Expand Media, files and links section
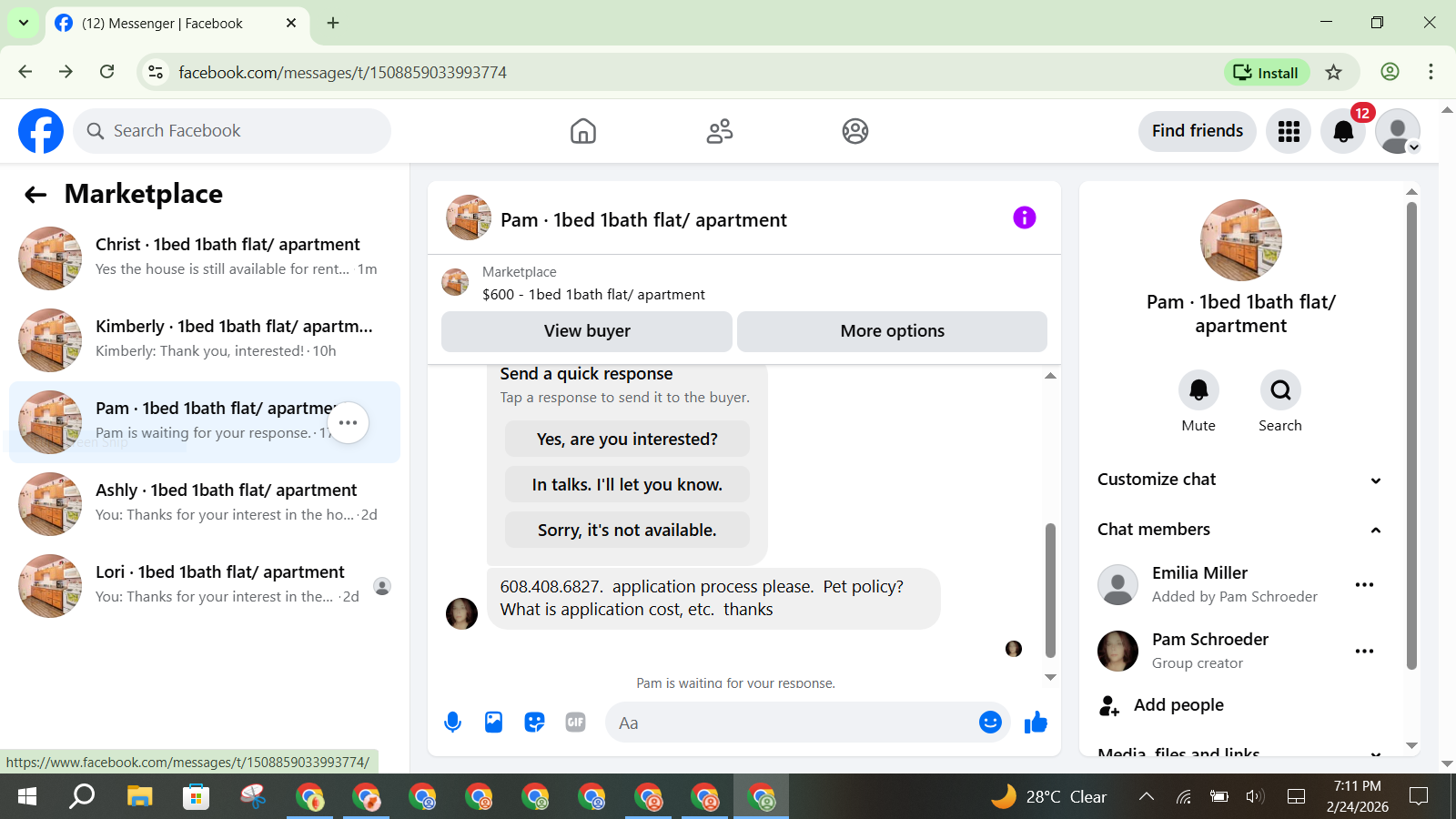This screenshot has width=1456, height=819. click(x=1239, y=753)
